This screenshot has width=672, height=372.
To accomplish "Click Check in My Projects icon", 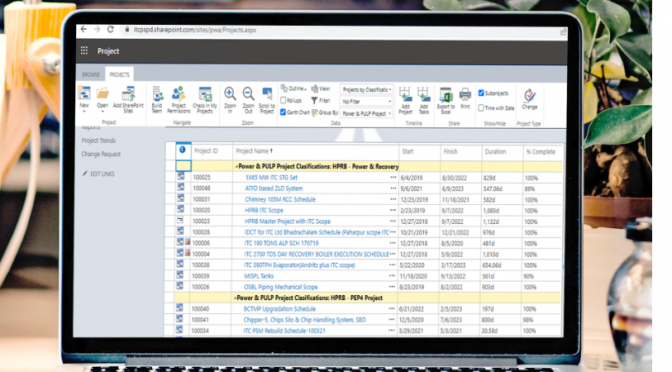I will tap(205, 94).
